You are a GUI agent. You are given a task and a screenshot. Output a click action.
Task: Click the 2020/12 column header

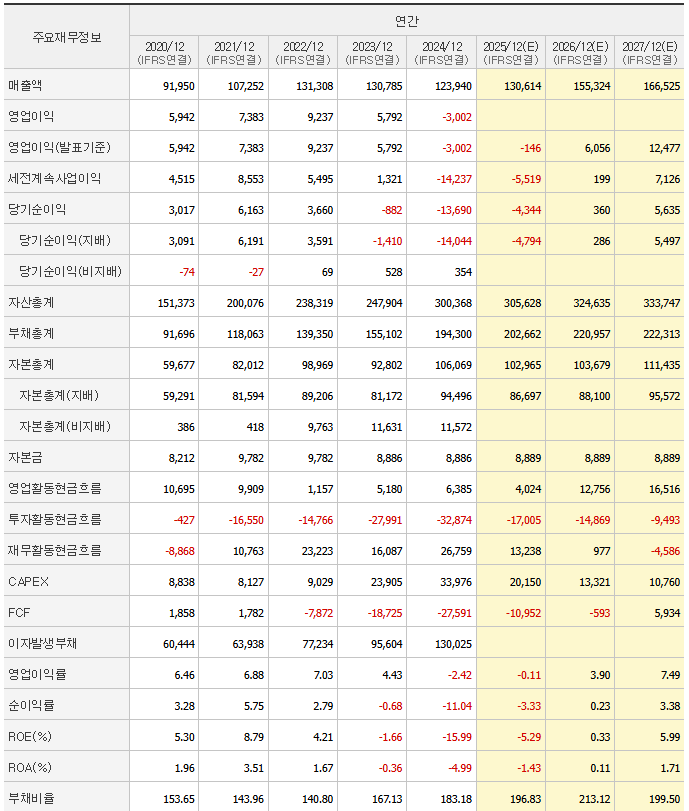coord(164,53)
